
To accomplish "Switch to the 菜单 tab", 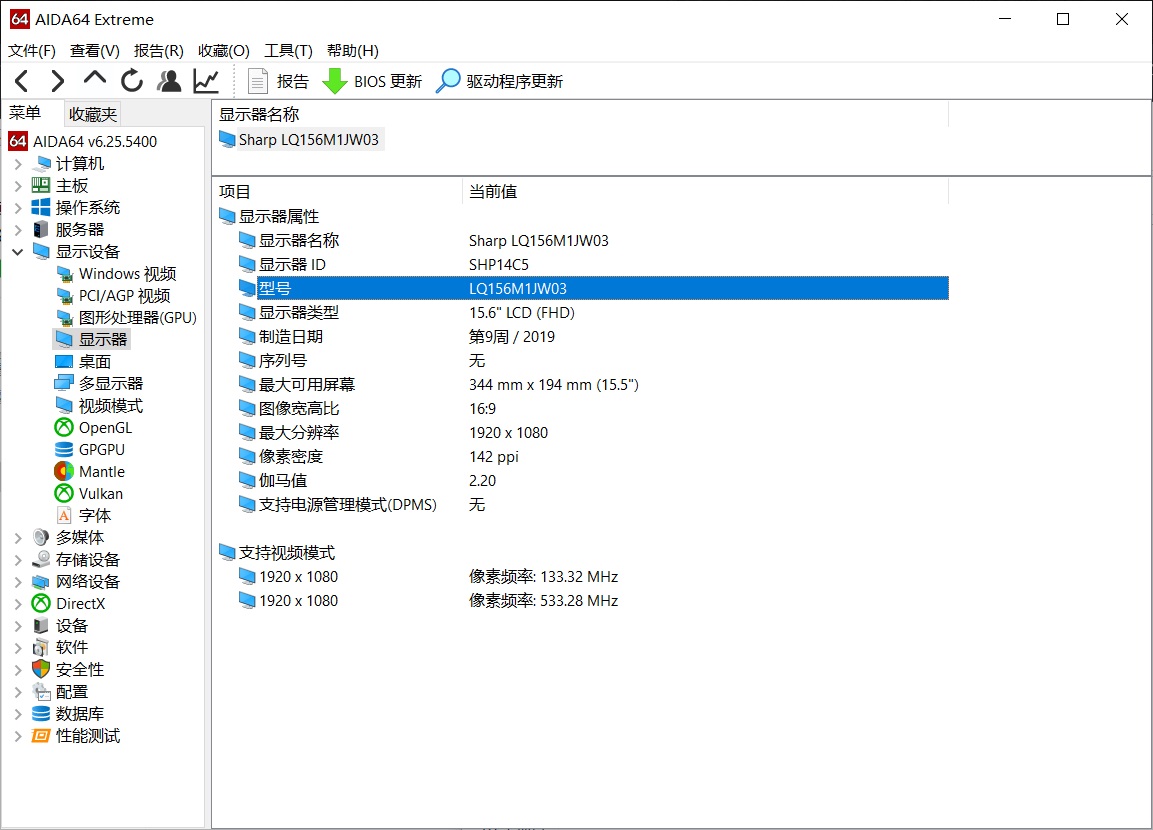I will (x=25, y=113).
